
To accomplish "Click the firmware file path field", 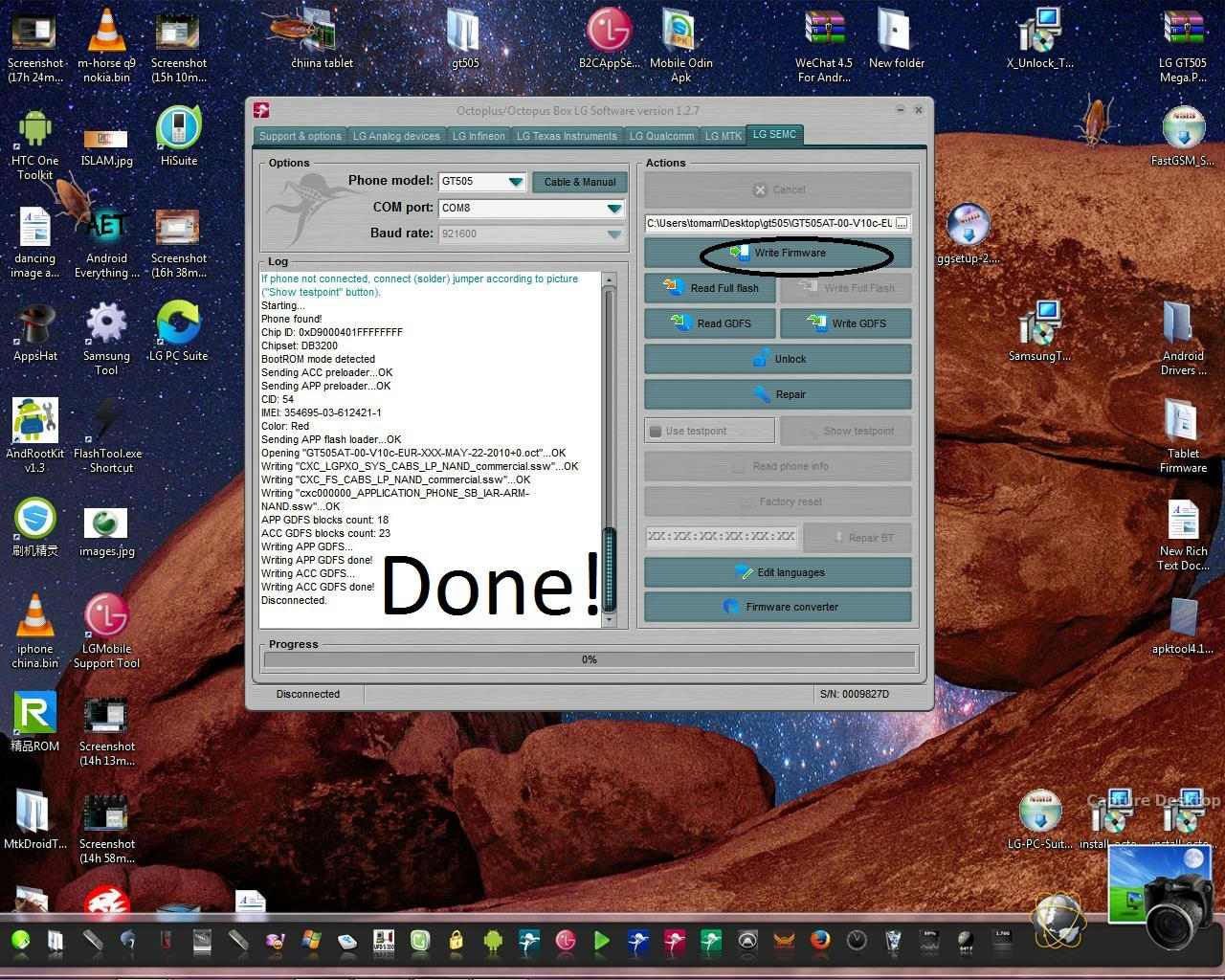I will [769, 224].
